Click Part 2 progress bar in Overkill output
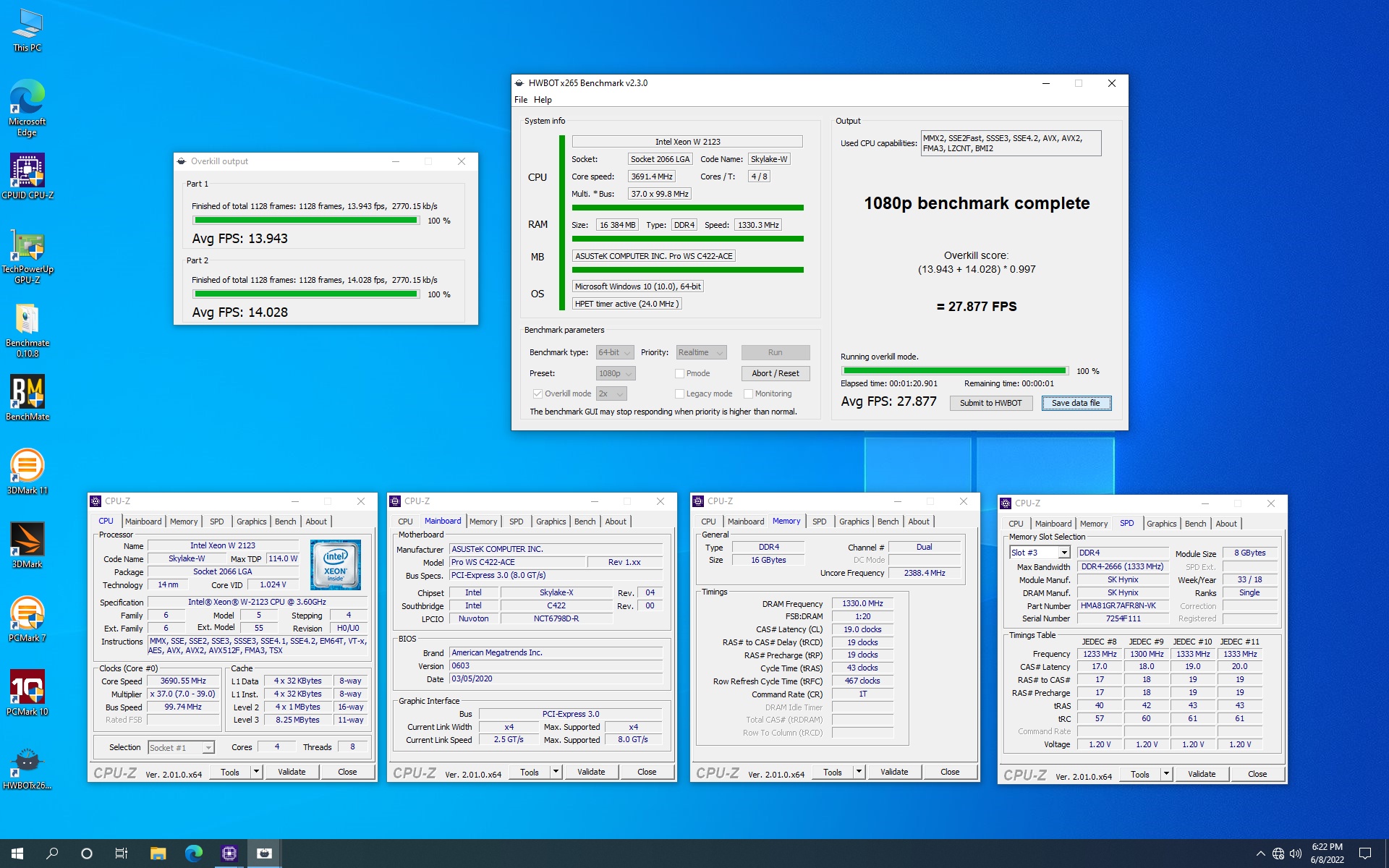Screen dimensions: 1389x868 (306, 294)
